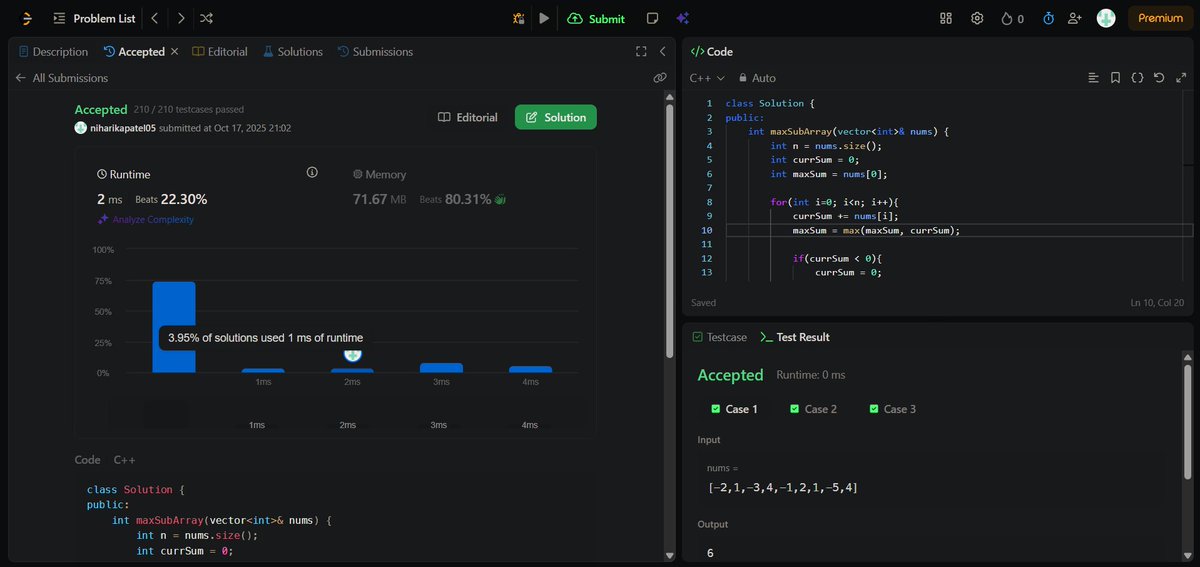Open the C++ language dropdown
The height and width of the screenshot is (567, 1200).
707,77
